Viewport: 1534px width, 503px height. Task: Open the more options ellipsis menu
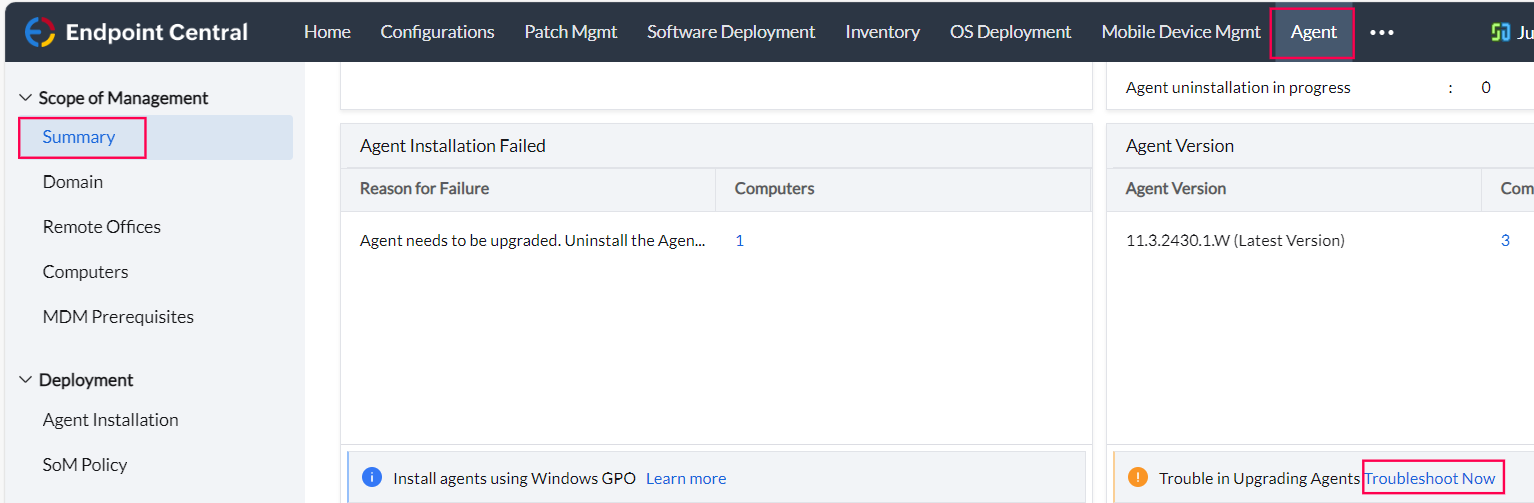coord(1382,32)
